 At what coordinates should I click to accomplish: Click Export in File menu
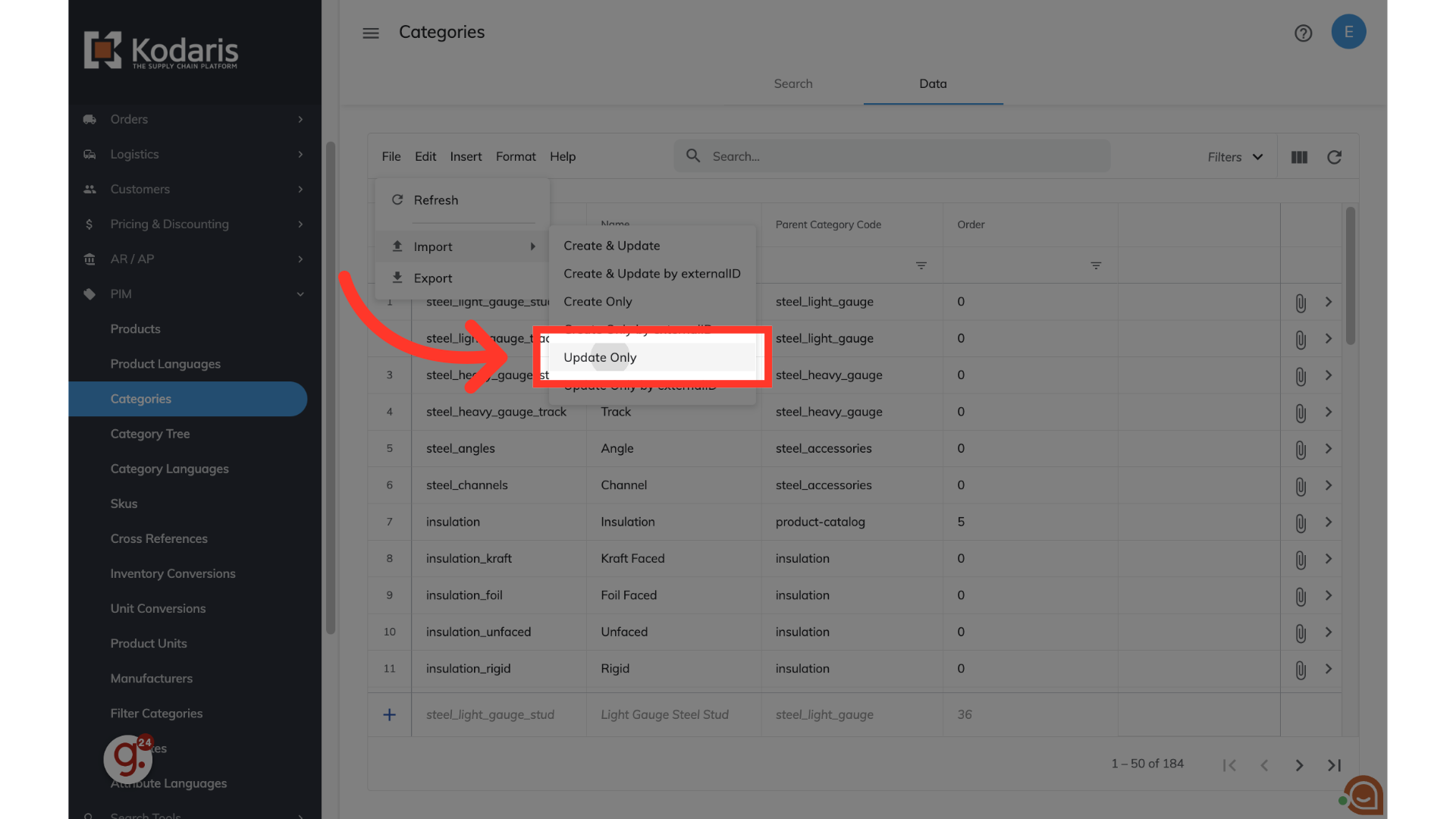point(432,278)
